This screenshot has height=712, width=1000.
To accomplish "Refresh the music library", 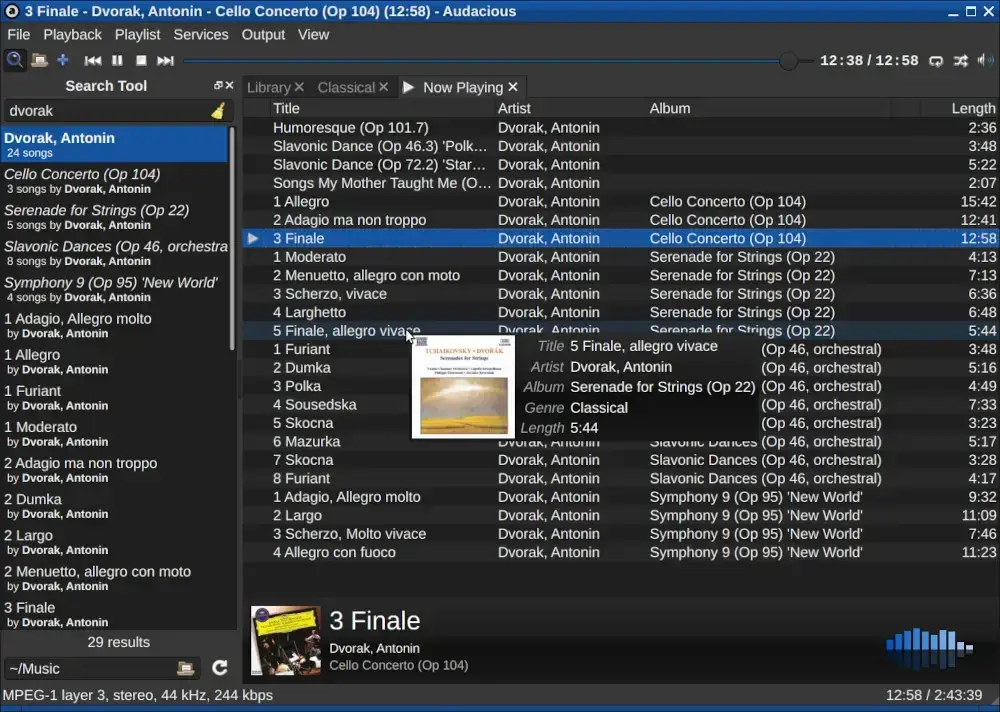I will click(220, 668).
